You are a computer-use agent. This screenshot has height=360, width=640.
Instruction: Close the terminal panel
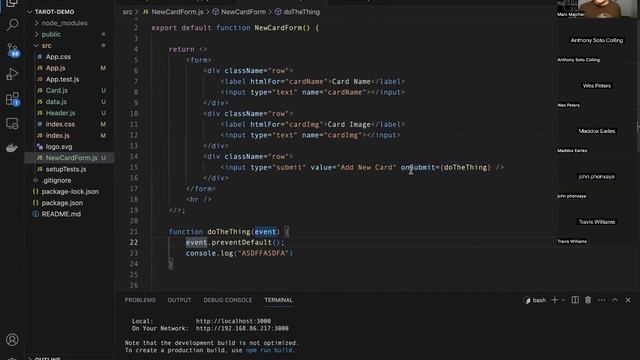click(x=628, y=300)
